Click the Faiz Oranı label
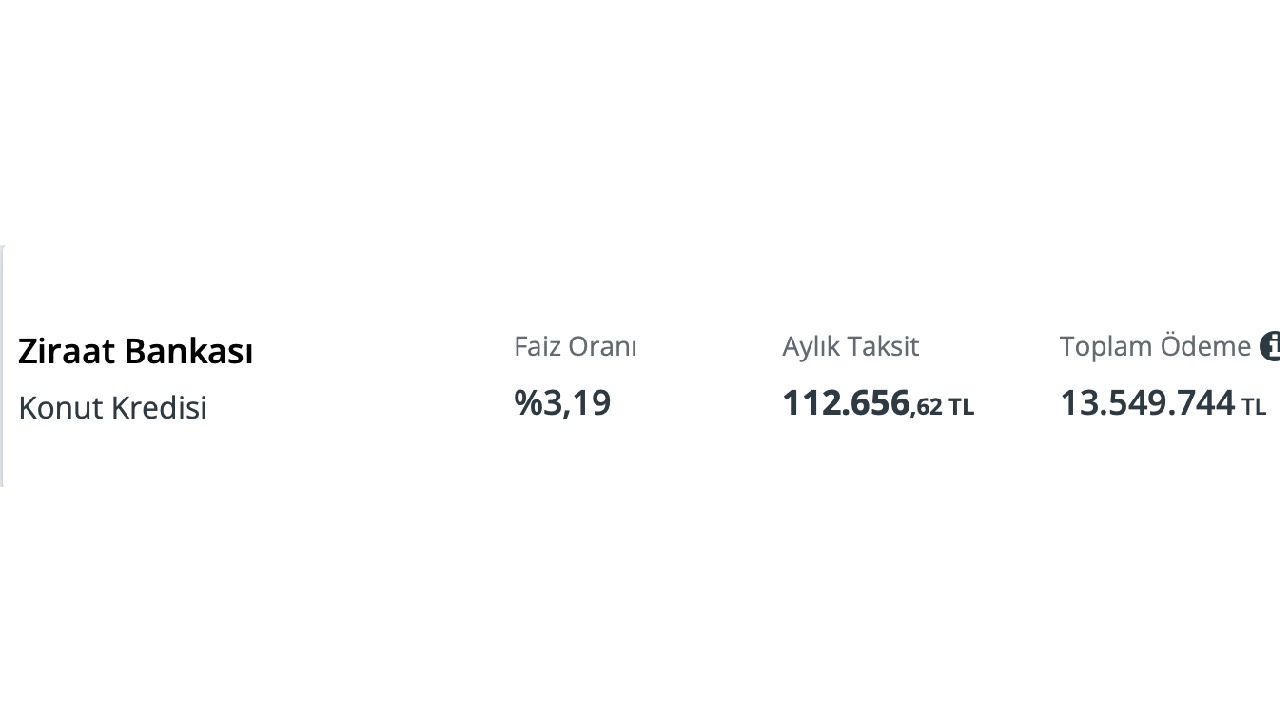 575,346
